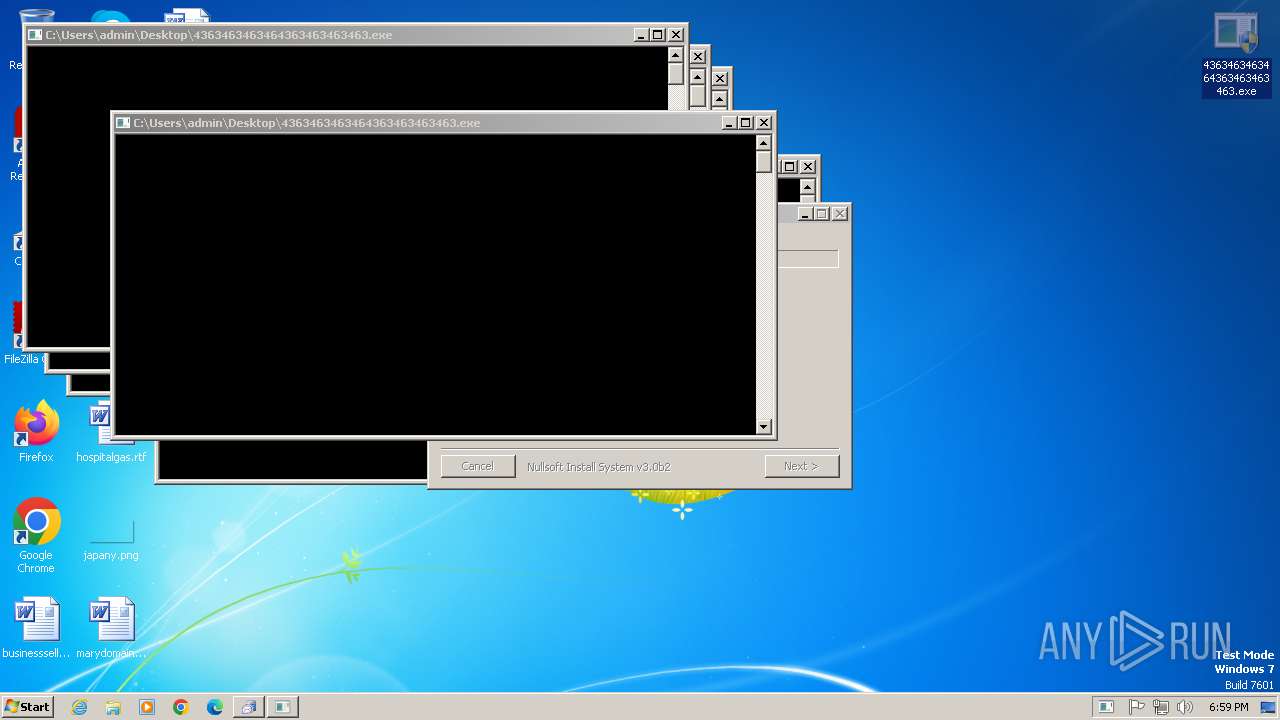Open the Action Center flag icon
Viewport: 1280px width, 720px height.
(x=1136, y=707)
